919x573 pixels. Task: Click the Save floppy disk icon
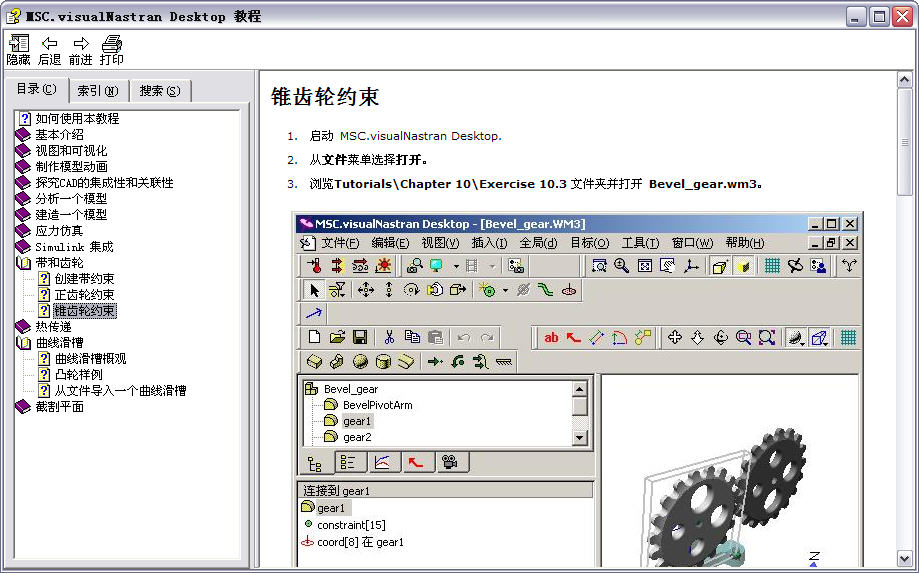click(x=360, y=337)
